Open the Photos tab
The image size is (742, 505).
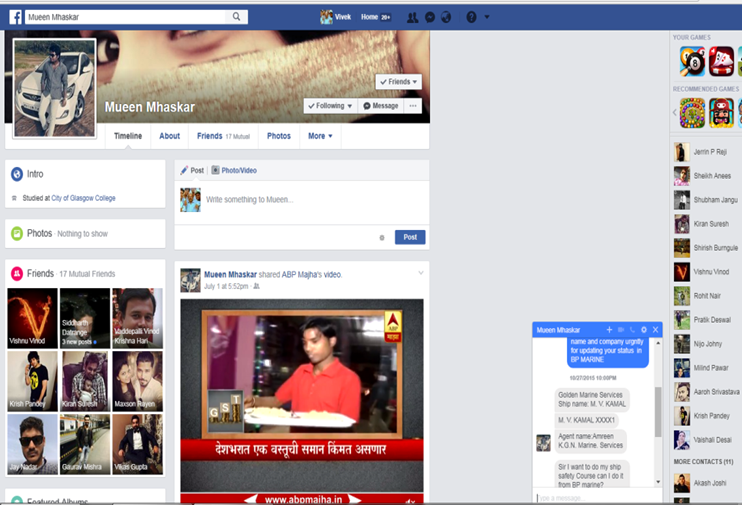pos(279,136)
